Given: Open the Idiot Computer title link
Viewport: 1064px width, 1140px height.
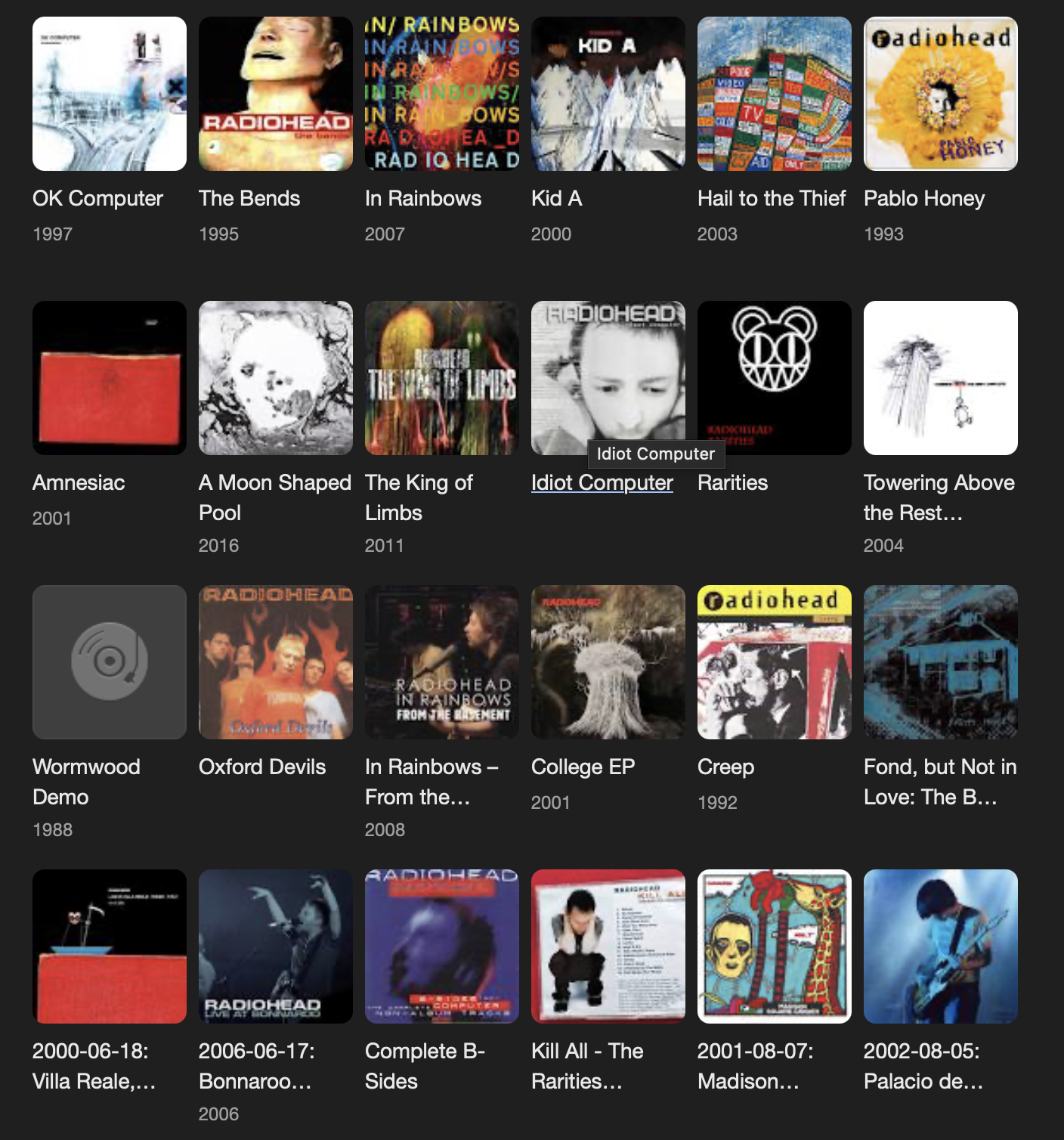Looking at the screenshot, I should (x=602, y=482).
